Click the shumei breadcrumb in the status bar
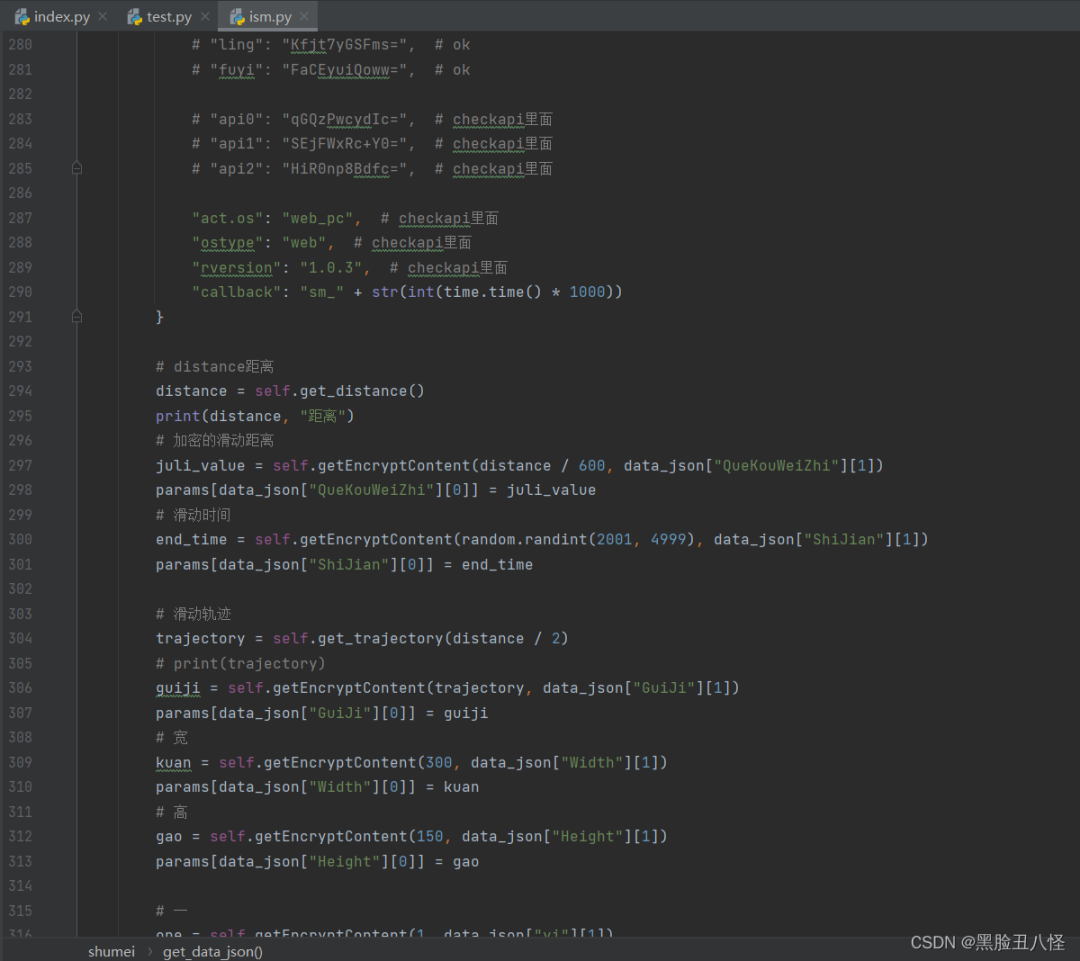The height and width of the screenshot is (961, 1080). [x=111, y=951]
